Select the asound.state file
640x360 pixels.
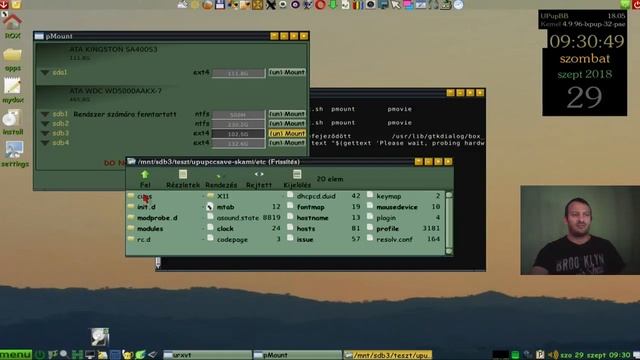[238, 218]
